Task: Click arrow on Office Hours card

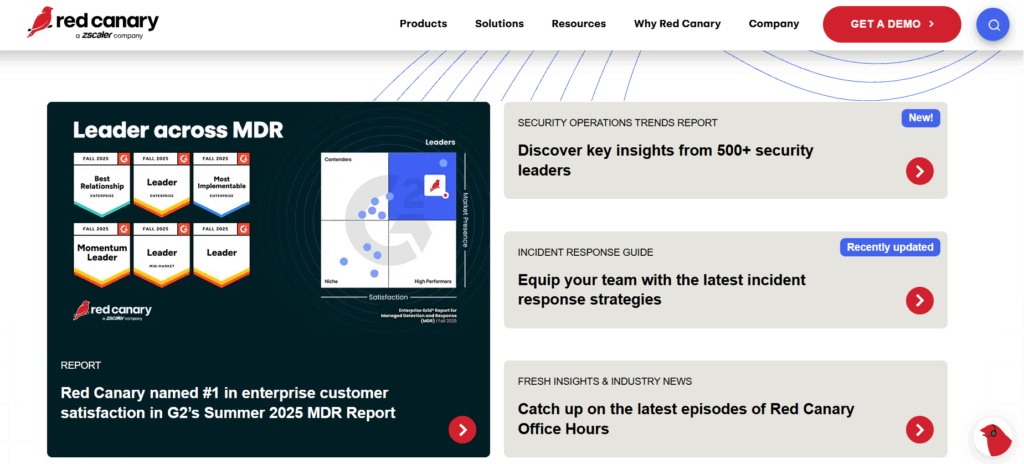Action: coord(920,430)
